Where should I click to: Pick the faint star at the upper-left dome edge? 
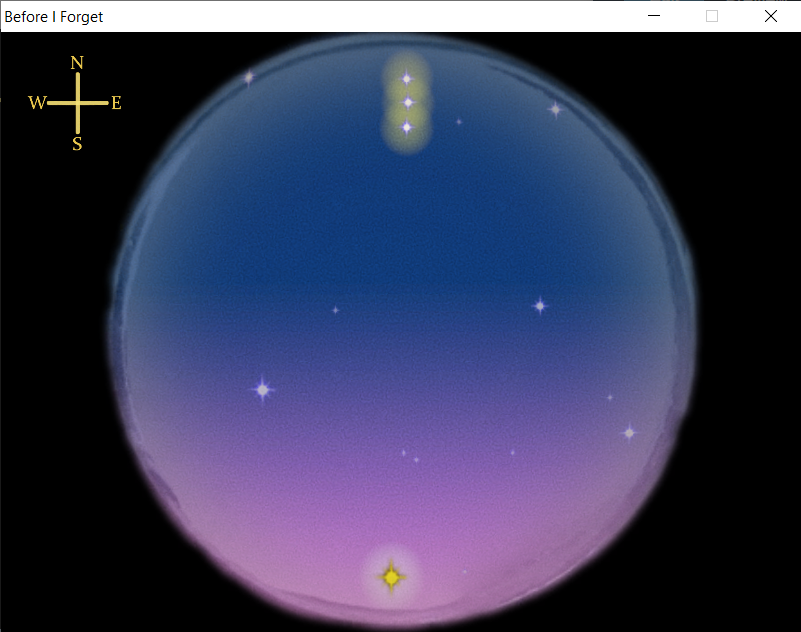[x=249, y=77]
